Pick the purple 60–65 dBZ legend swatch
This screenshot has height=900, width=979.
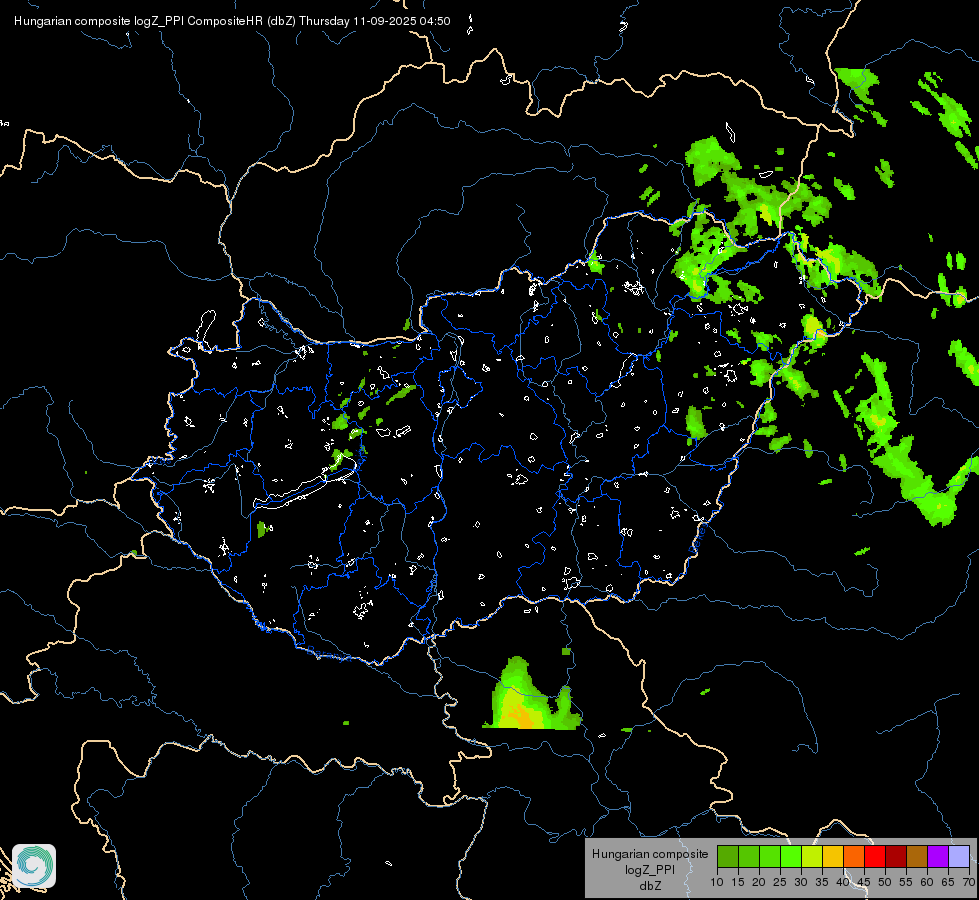click(x=938, y=856)
